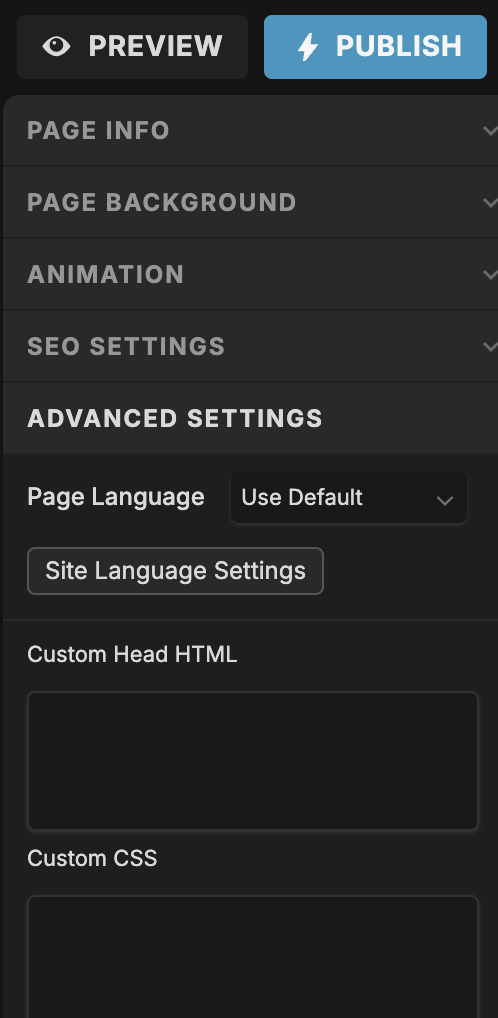Expand SEO Settings chevron arrow
This screenshot has width=498, height=1018.
point(490,347)
